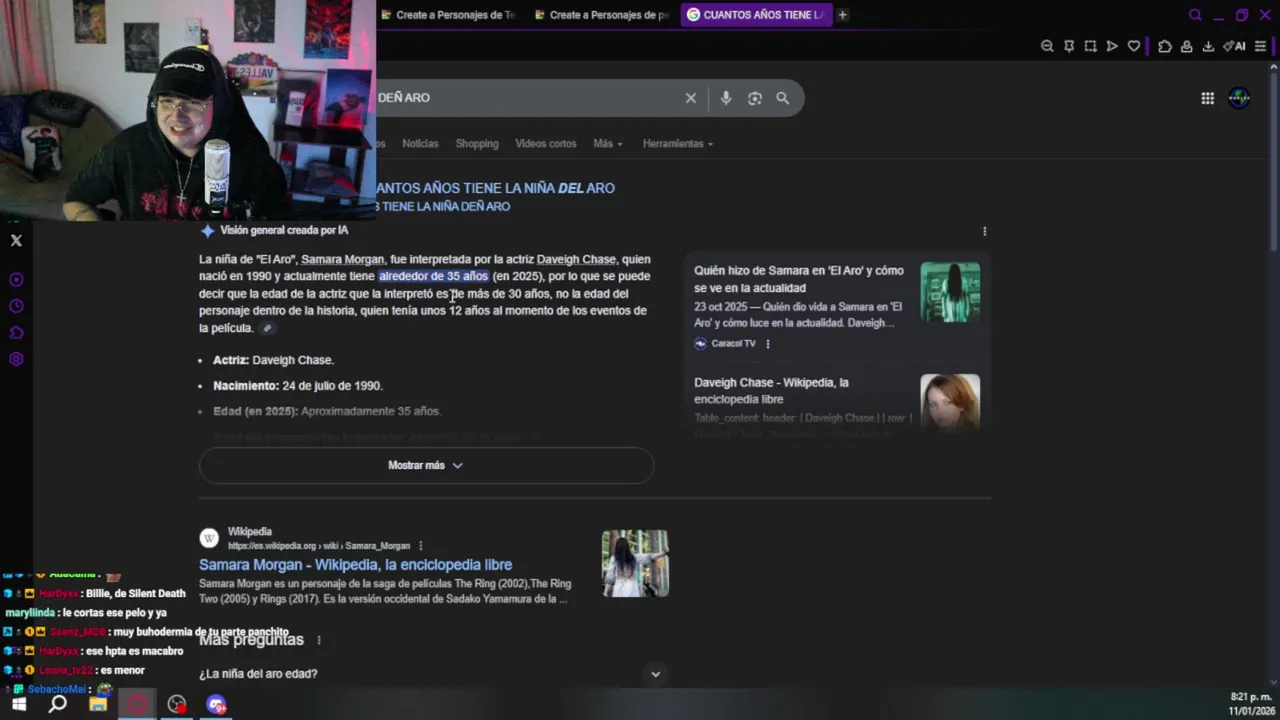Image resolution: width=1280 pixels, height=720 pixels.
Task: Click the profile account icon in toolbar
Action: tap(1186, 46)
